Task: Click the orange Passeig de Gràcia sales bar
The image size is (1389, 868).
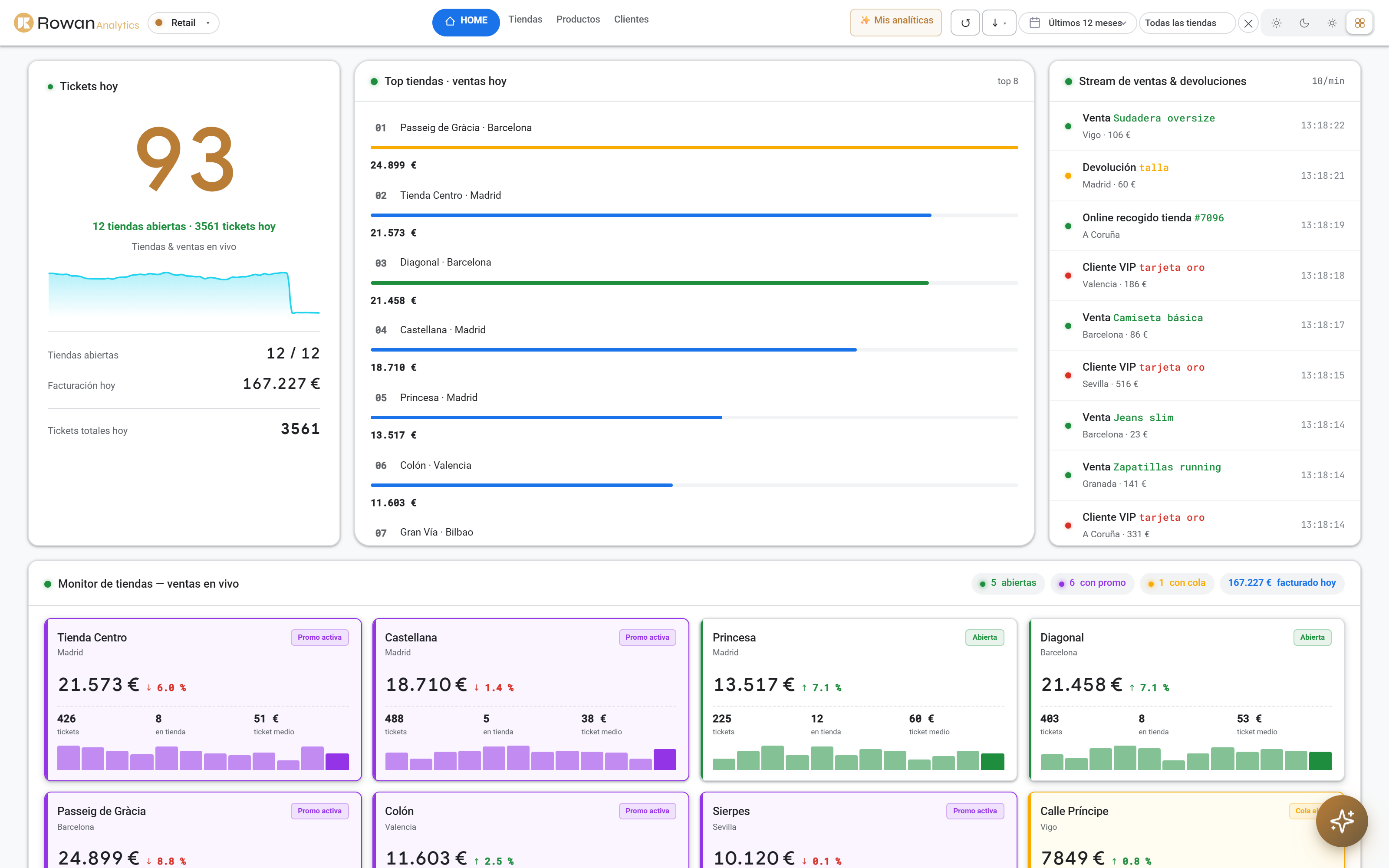Action: [x=694, y=148]
